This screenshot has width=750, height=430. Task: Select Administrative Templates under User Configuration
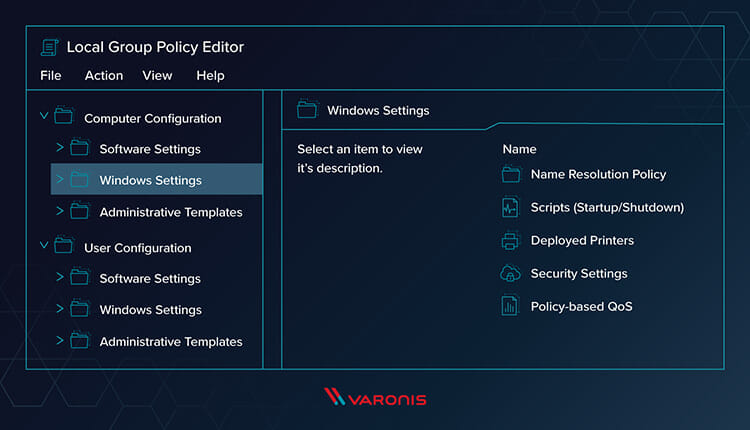pyautogui.click(x=171, y=342)
